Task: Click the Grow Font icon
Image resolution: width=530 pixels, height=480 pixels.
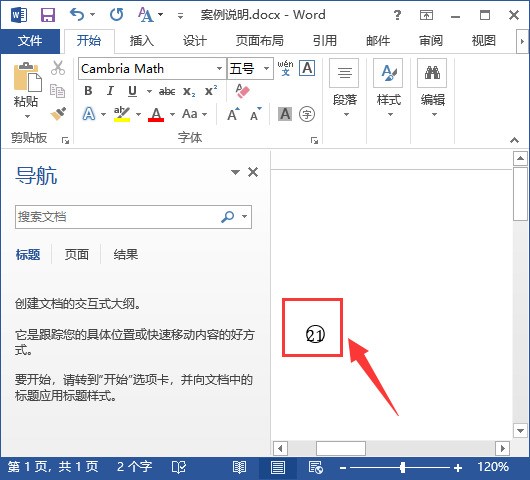Action: (233, 114)
